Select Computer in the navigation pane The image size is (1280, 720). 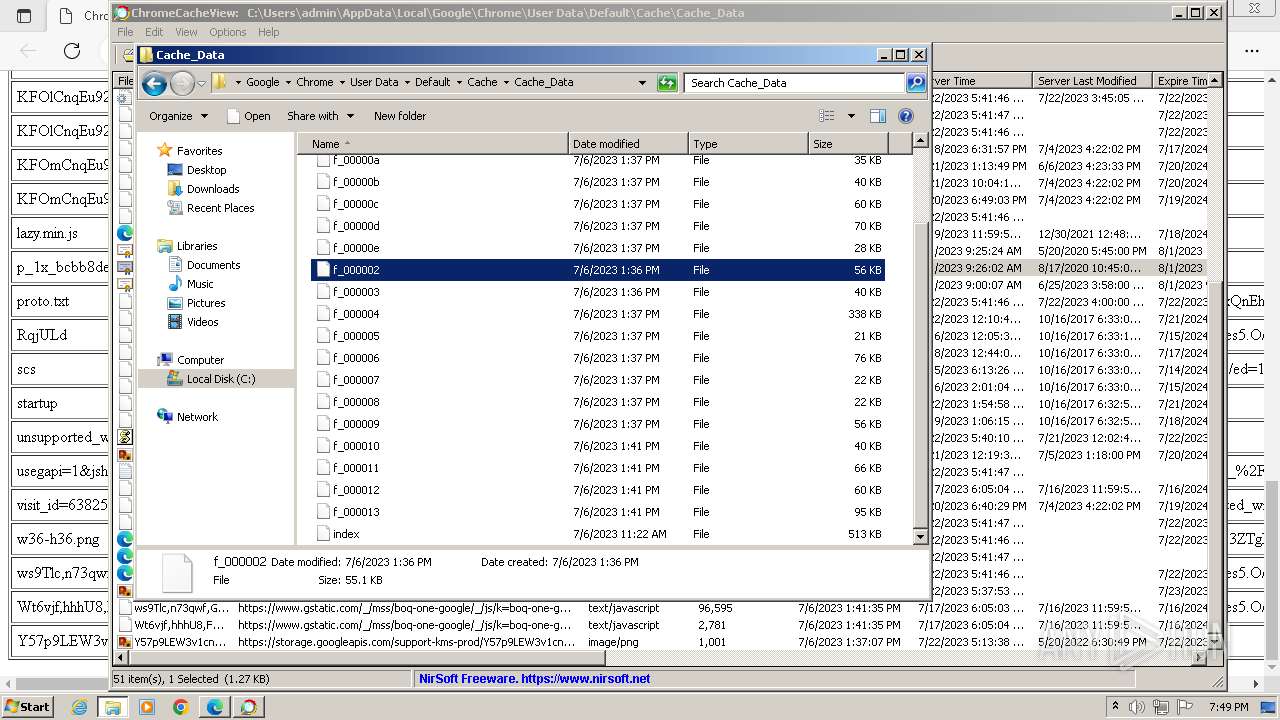point(200,360)
